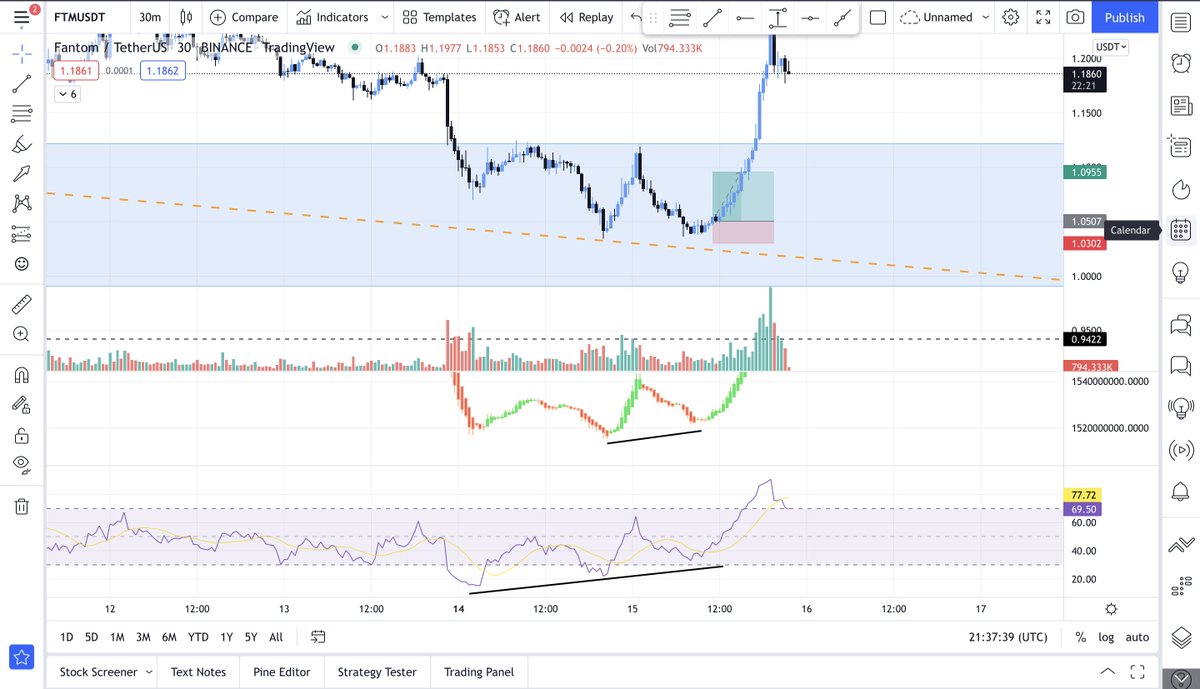Click the Publish button
1200x689 pixels.
pos(1125,17)
